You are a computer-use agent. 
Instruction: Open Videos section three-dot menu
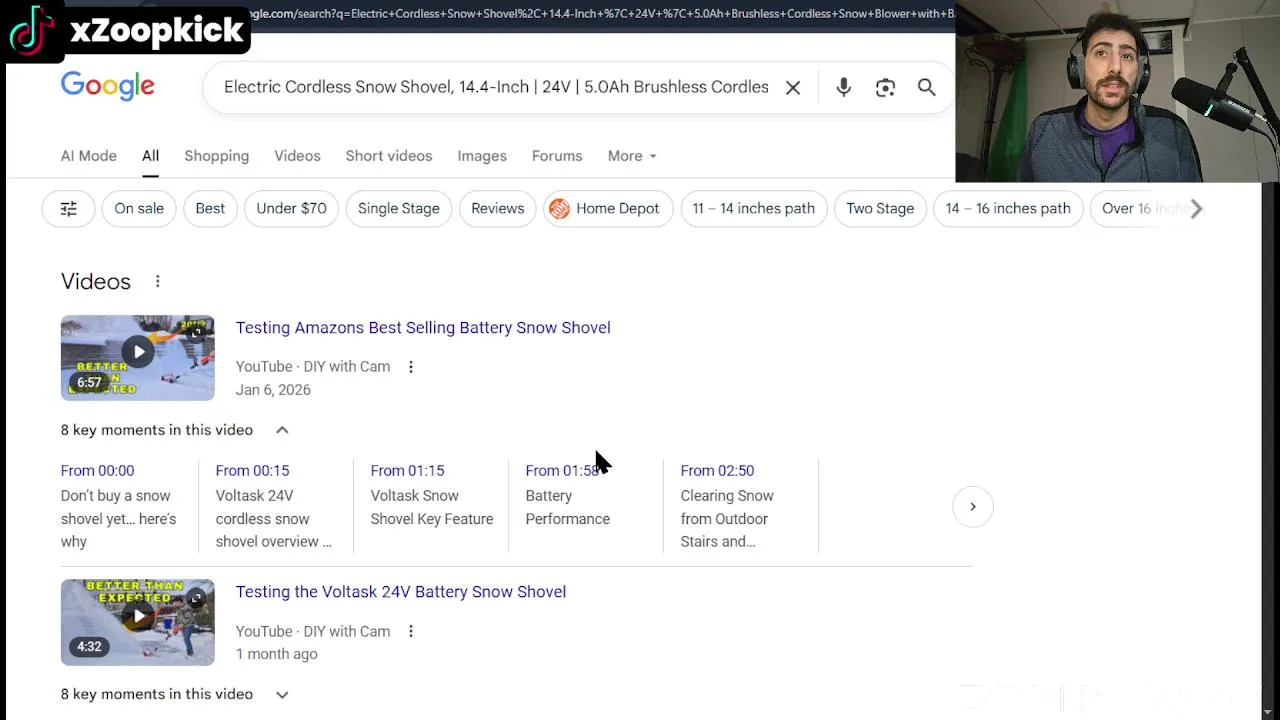(x=157, y=281)
